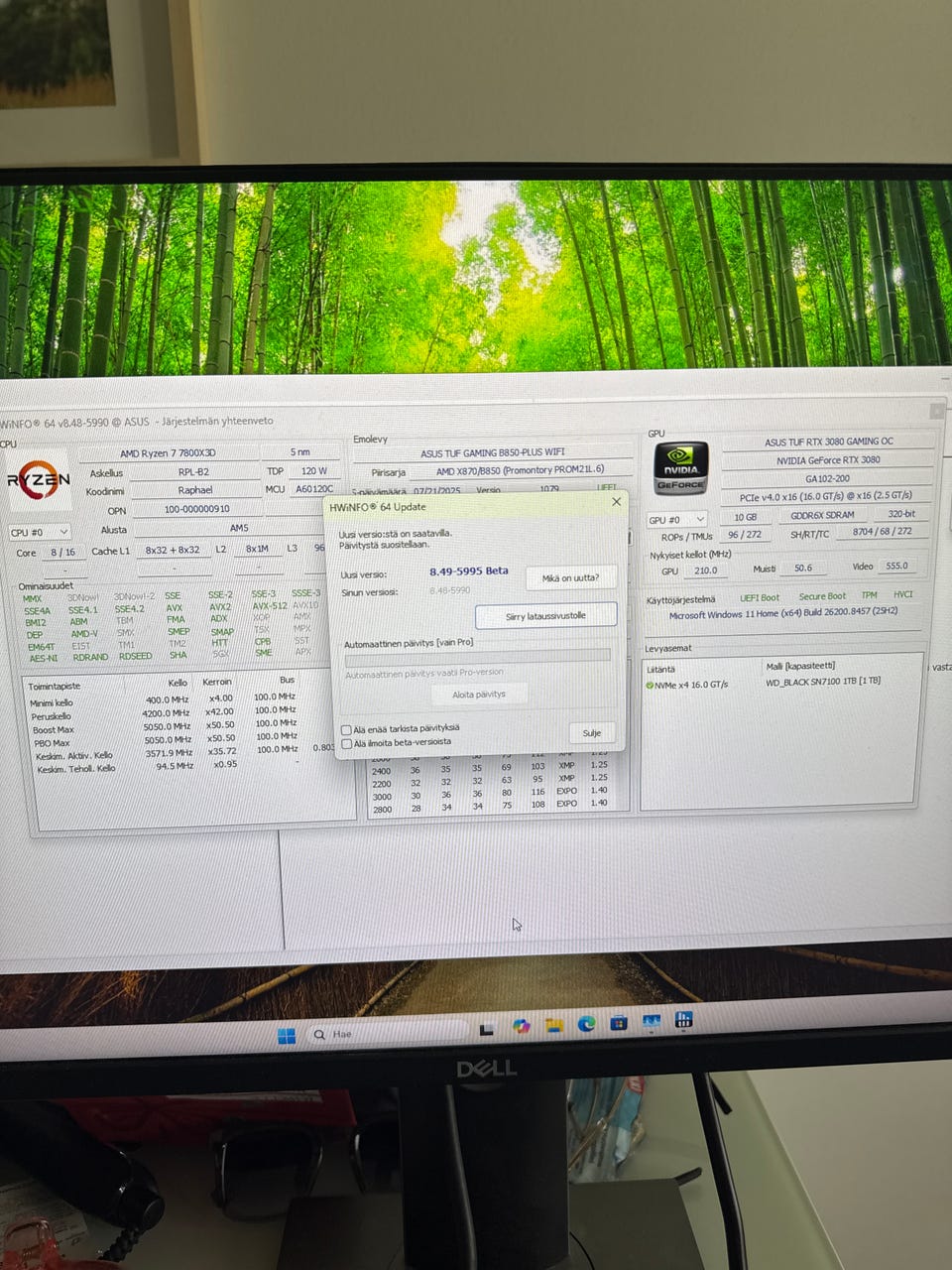Click the AMD Ryzen logo
The height and width of the screenshot is (1270, 952).
pyautogui.click(x=39, y=481)
